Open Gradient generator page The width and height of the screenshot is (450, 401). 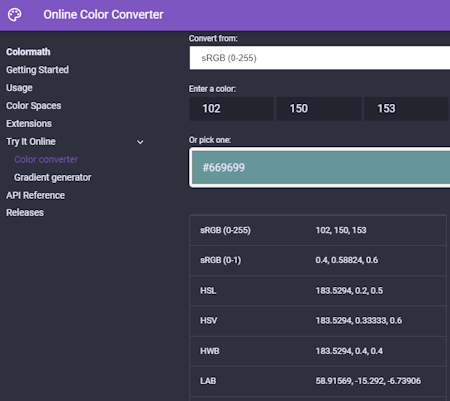click(x=53, y=177)
